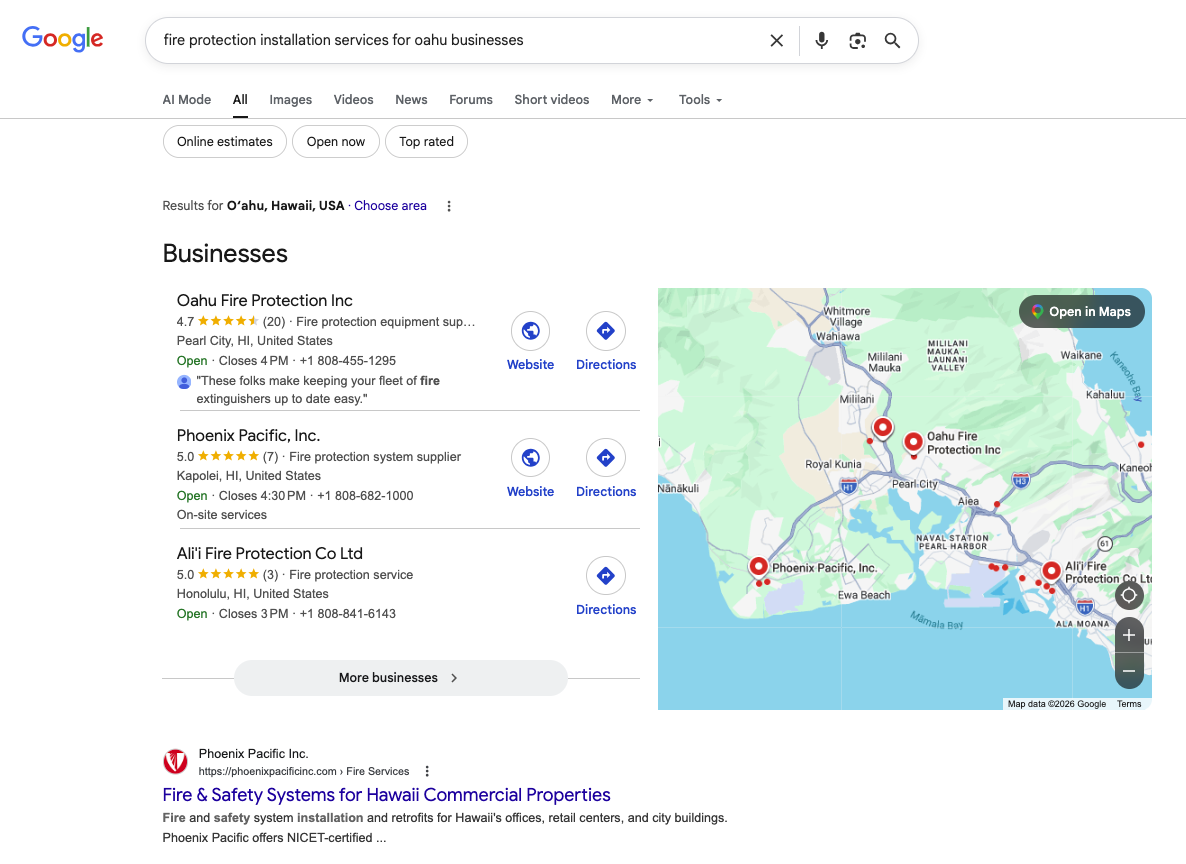Submit search with magnifying glass icon

[893, 41]
